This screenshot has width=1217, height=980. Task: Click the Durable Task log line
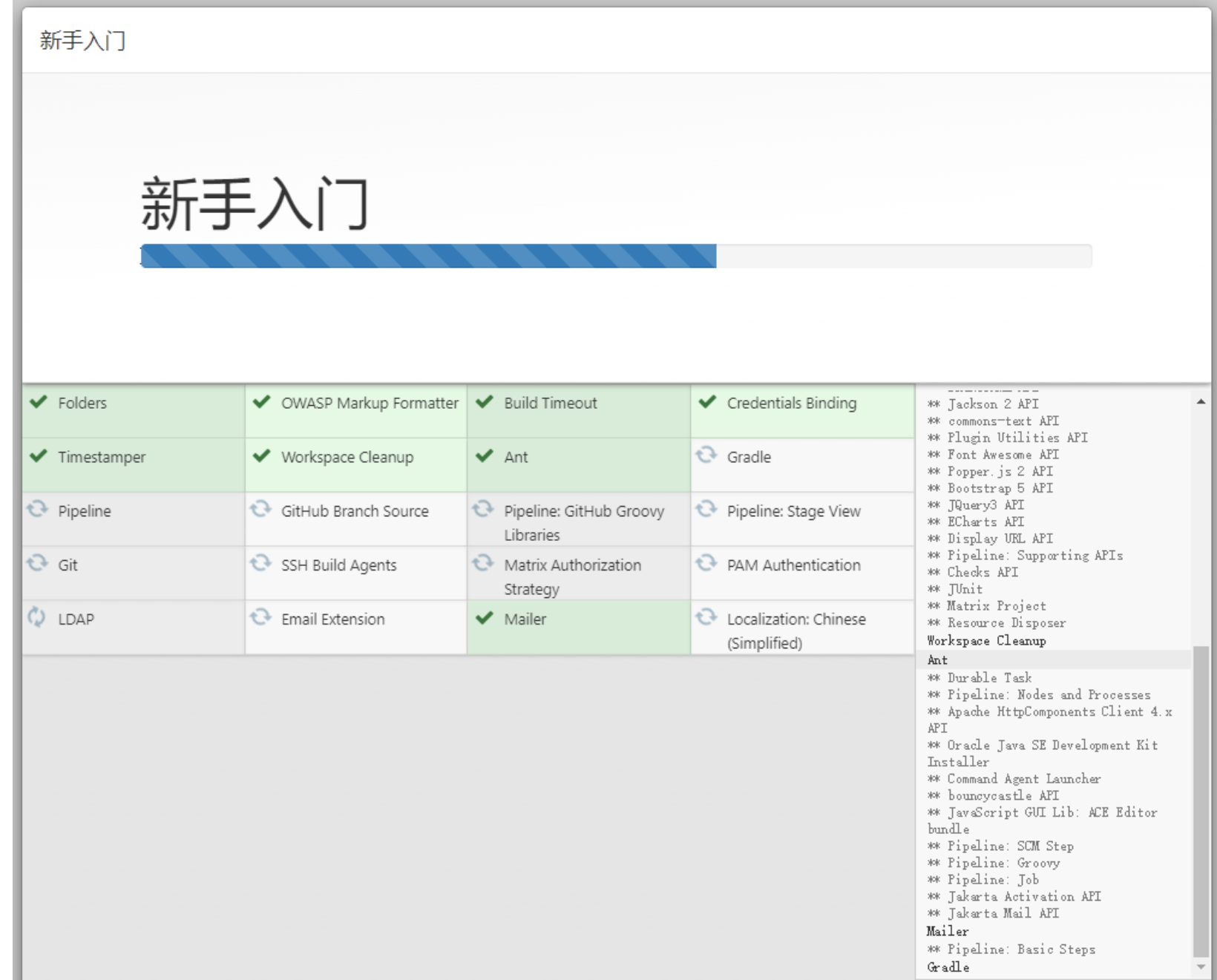pos(980,678)
